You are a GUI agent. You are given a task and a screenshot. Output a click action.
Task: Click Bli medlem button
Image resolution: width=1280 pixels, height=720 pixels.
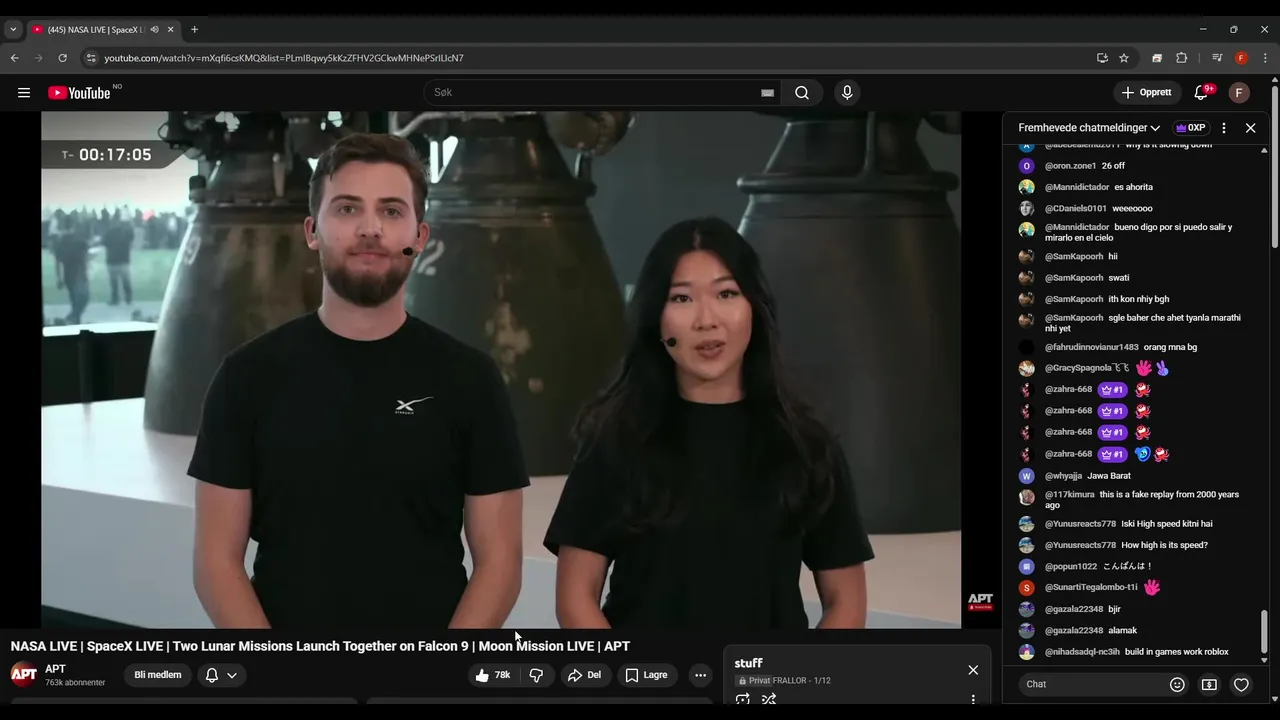pos(158,675)
